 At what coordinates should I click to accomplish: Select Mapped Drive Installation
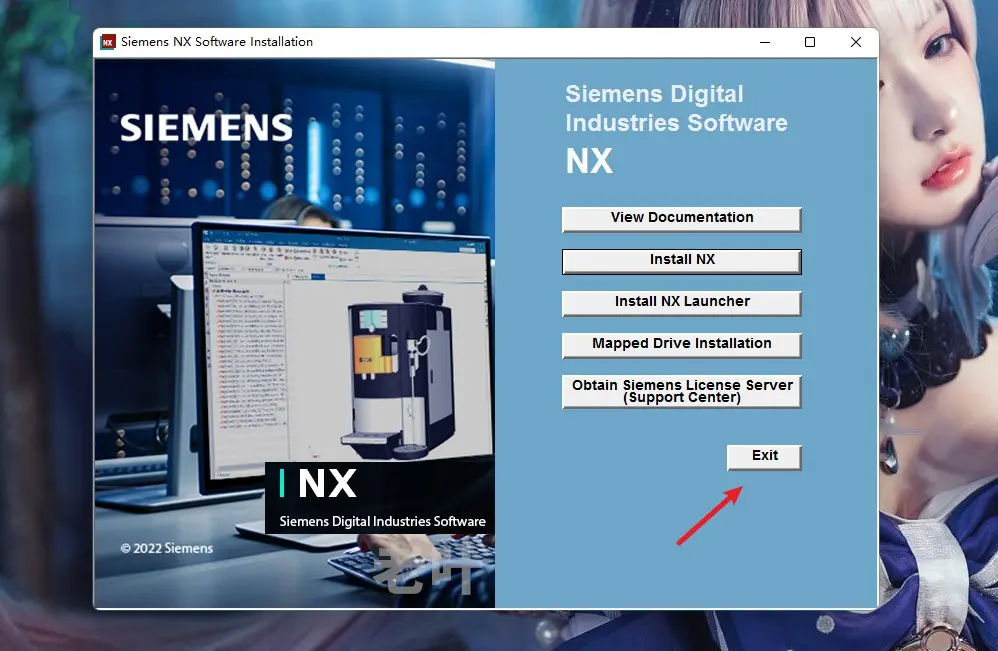point(681,345)
